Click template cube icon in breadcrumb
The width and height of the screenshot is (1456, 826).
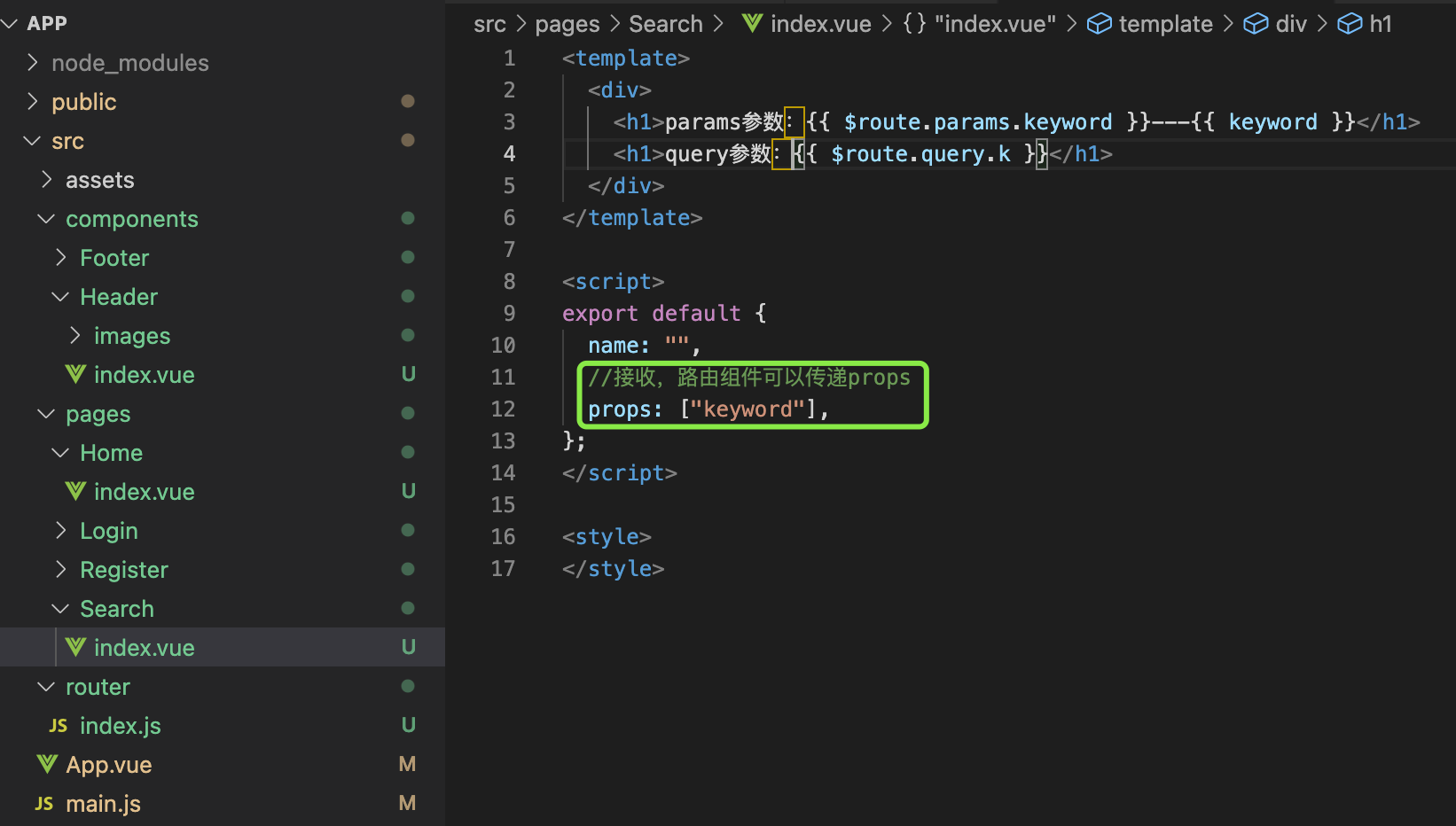tap(1100, 24)
